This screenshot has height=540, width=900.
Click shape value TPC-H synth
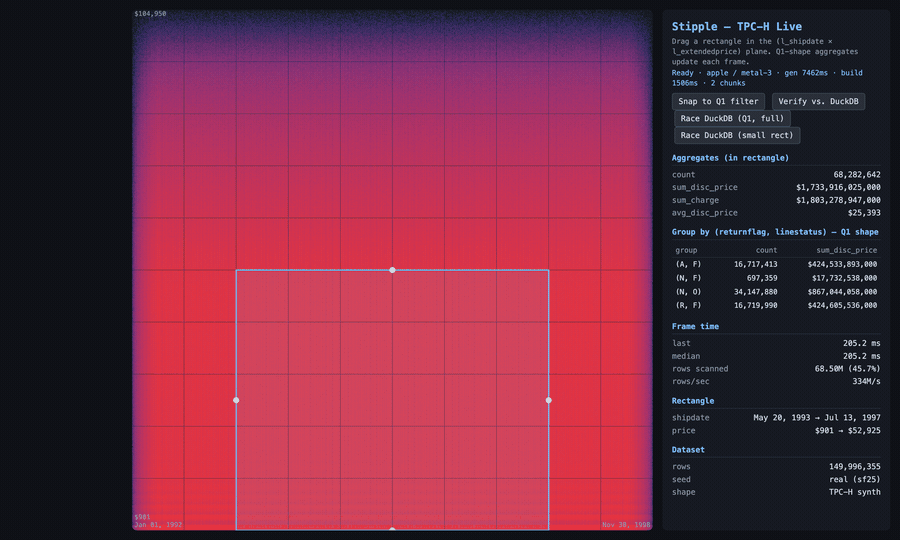(854, 492)
